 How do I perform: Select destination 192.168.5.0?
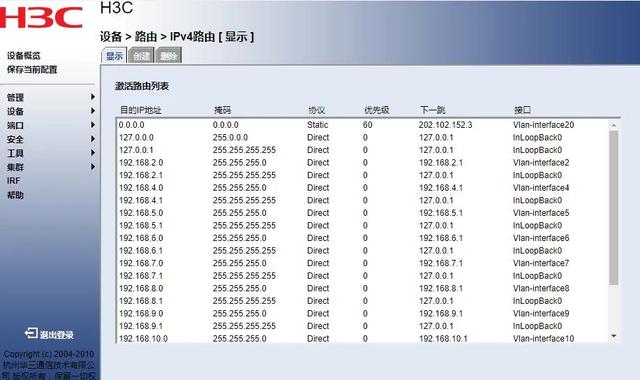(141, 213)
